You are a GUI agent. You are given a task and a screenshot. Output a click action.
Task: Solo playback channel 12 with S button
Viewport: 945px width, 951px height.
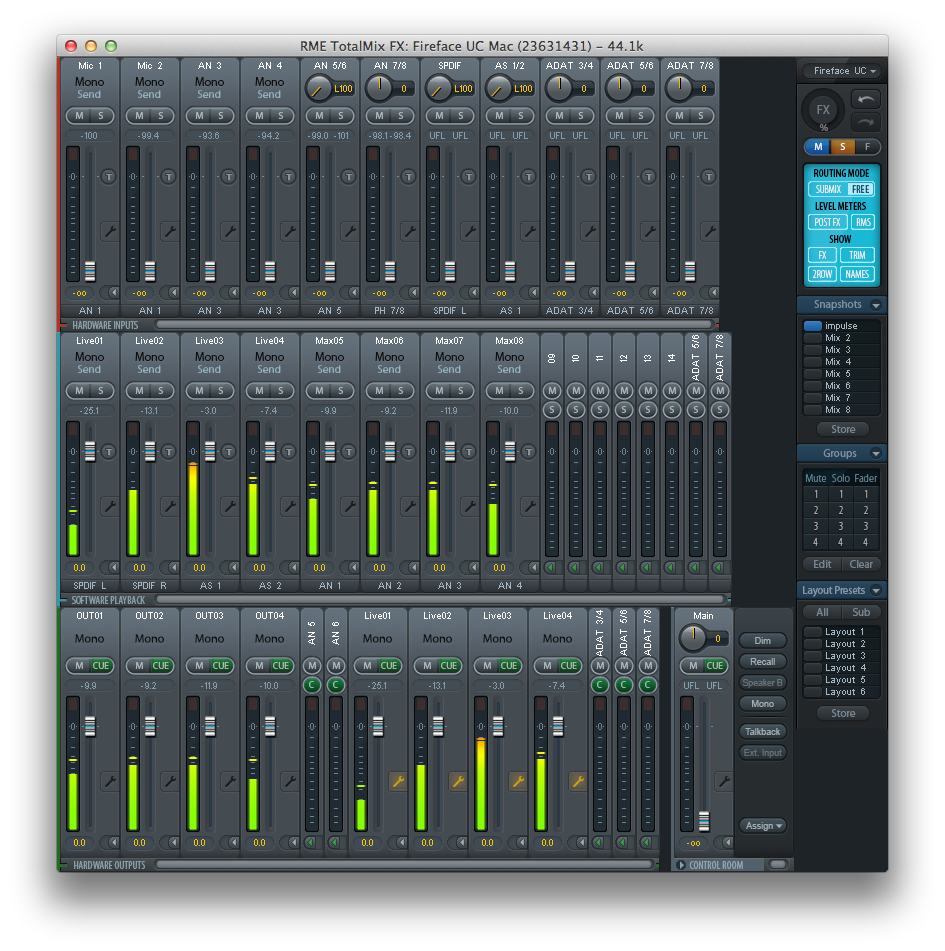coord(624,410)
